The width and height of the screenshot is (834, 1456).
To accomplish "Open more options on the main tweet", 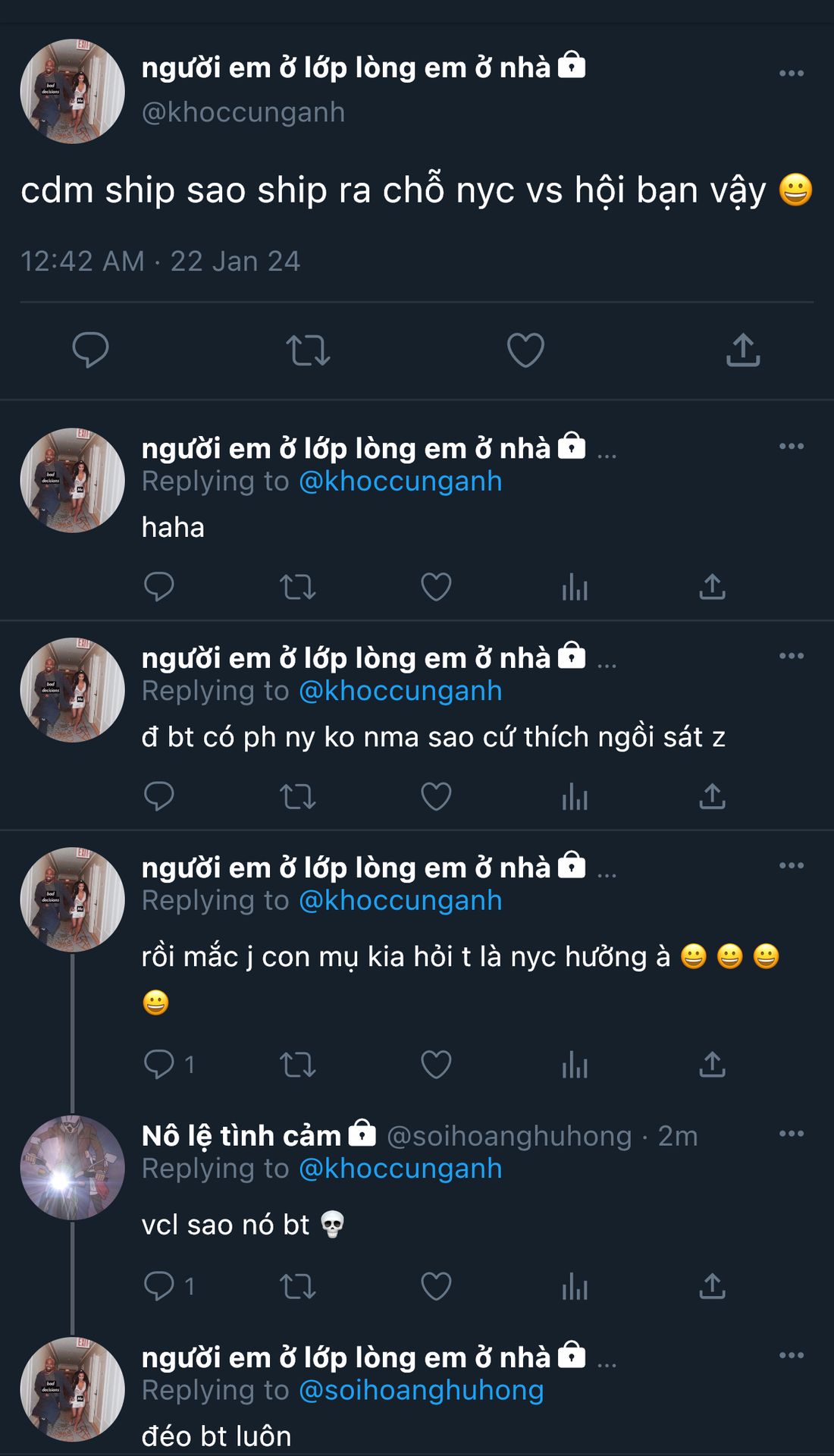I will click(791, 74).
